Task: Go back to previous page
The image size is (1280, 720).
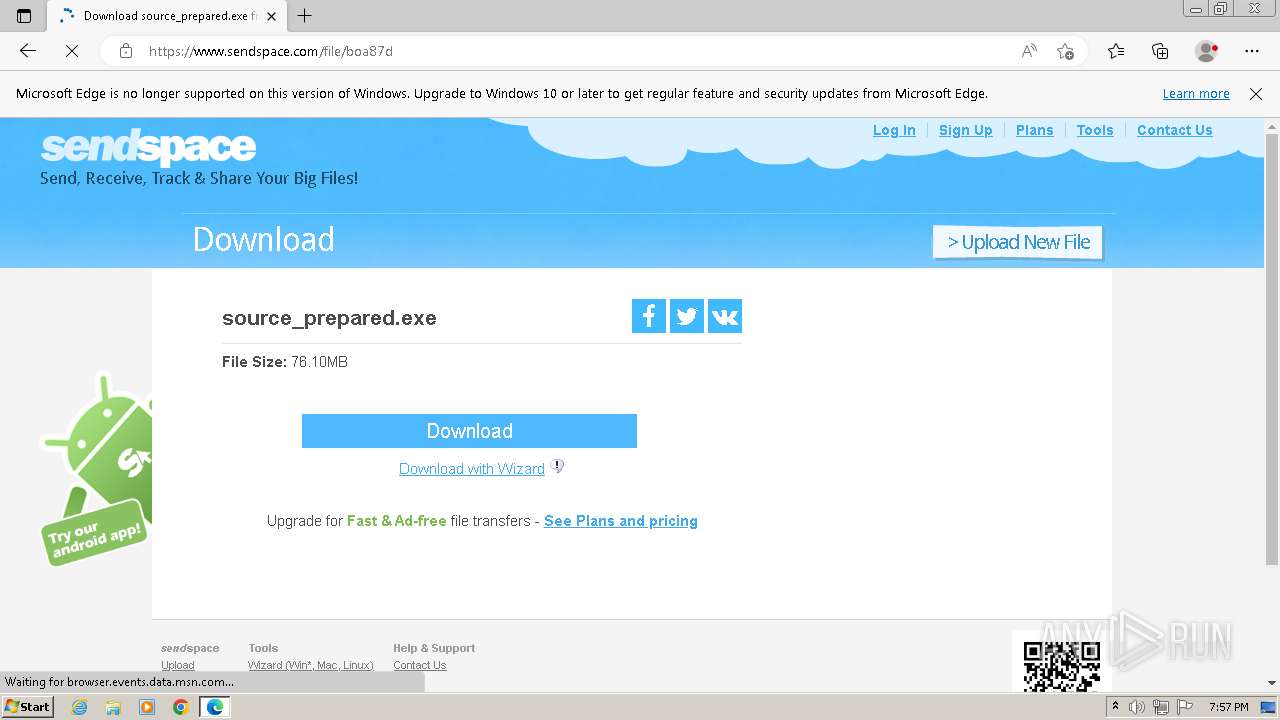Action: pyautogui.click(x=28, y=51)
